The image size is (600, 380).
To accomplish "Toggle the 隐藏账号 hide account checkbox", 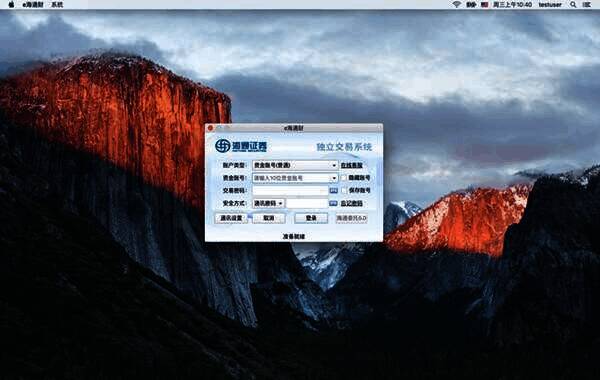I will pyautogui.click(x=344, y=178).
